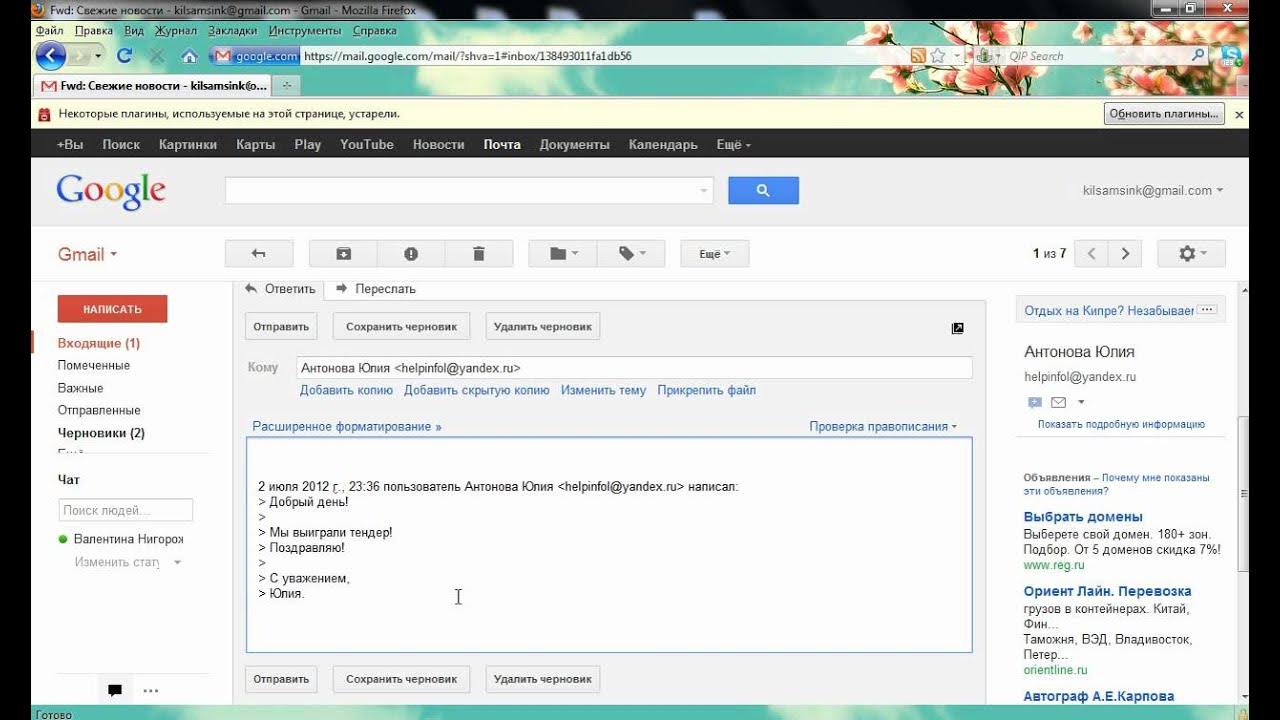This screenshot has width=1280, height=720.
Task: Click the QIP Search magnifier icon
Action: click(x=1198, y=56)
